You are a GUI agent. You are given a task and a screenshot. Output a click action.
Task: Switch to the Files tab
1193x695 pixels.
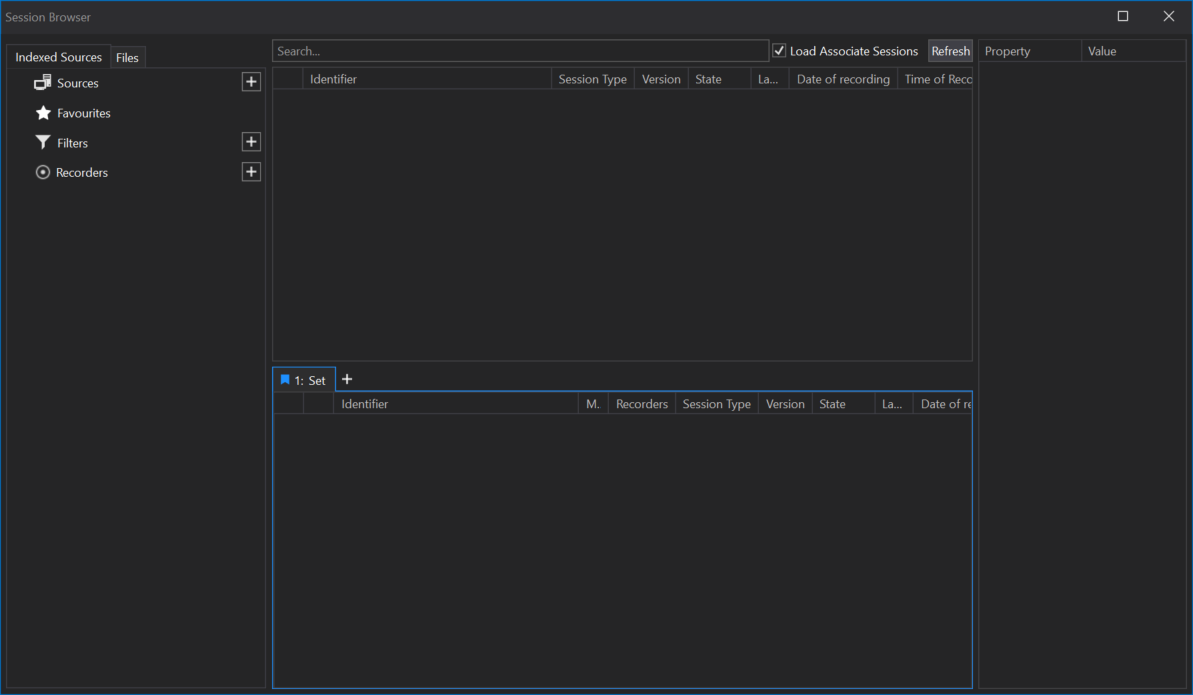point(127,58)
